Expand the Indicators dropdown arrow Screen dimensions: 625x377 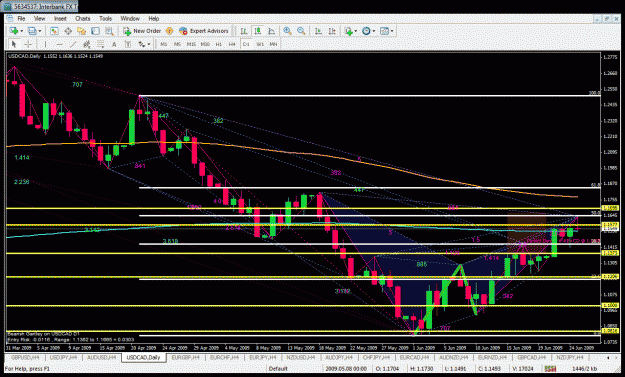point(356,31)
